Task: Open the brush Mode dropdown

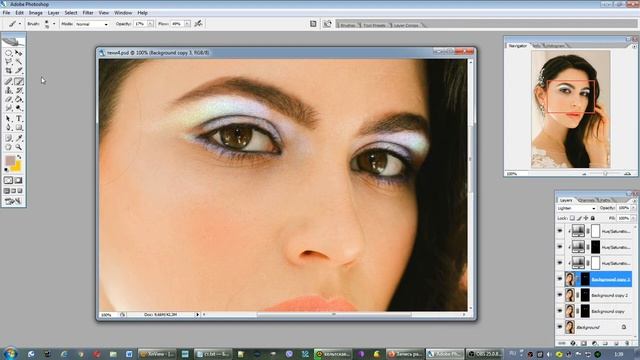Action: point(91,24)
